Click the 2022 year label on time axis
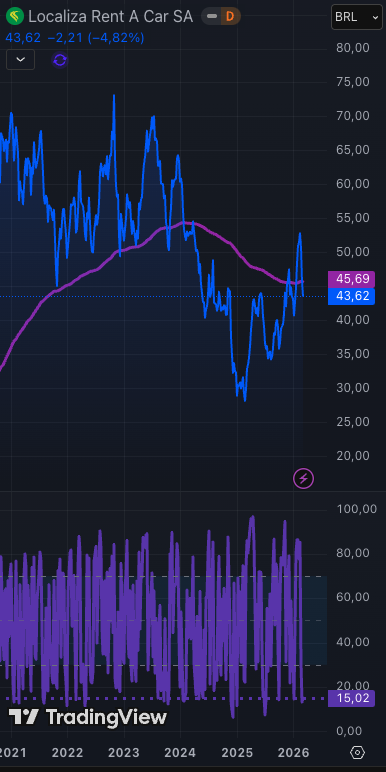386x772 pixels. point(67,753)
